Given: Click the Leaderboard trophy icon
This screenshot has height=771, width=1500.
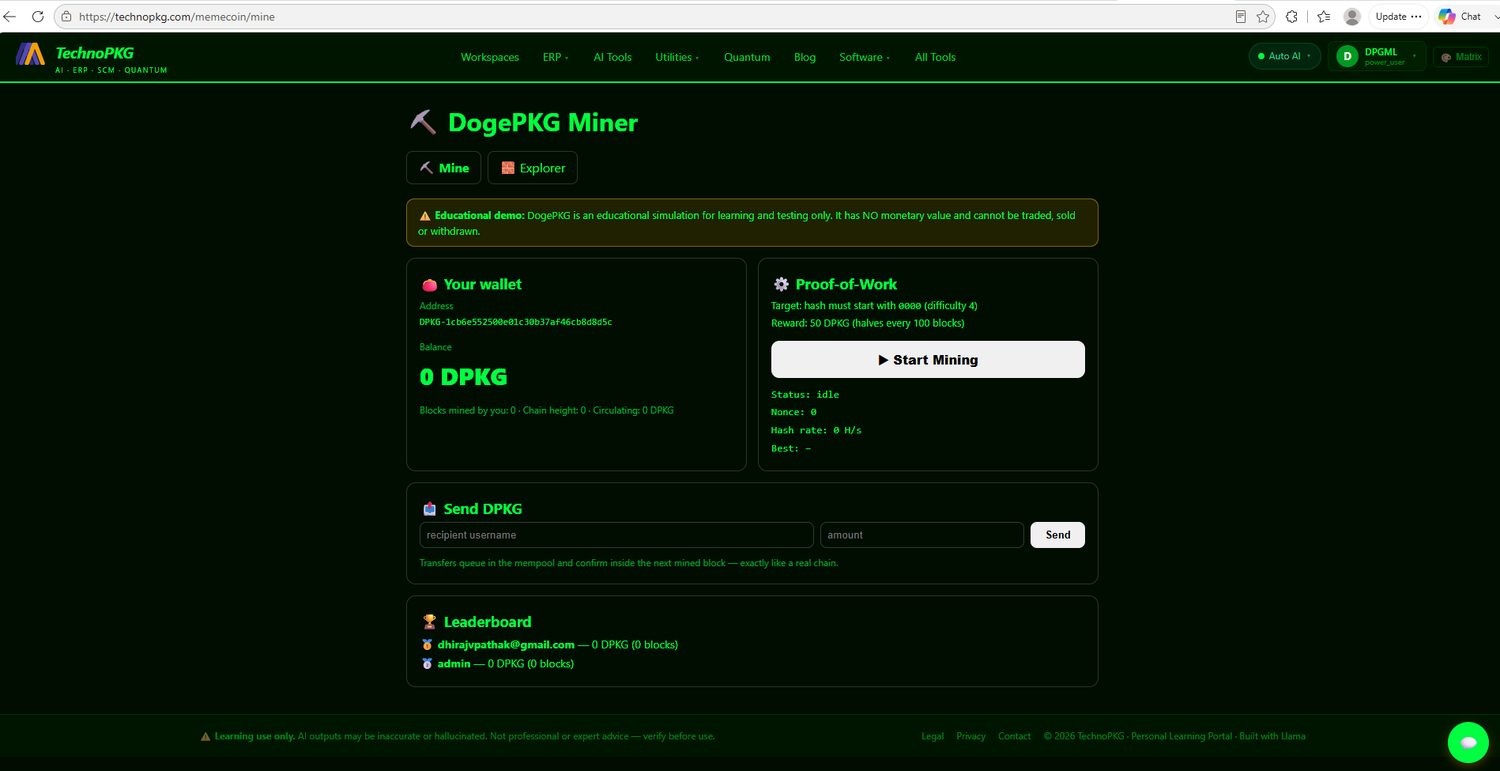Looking at the screenshot, I should (429, 622).
